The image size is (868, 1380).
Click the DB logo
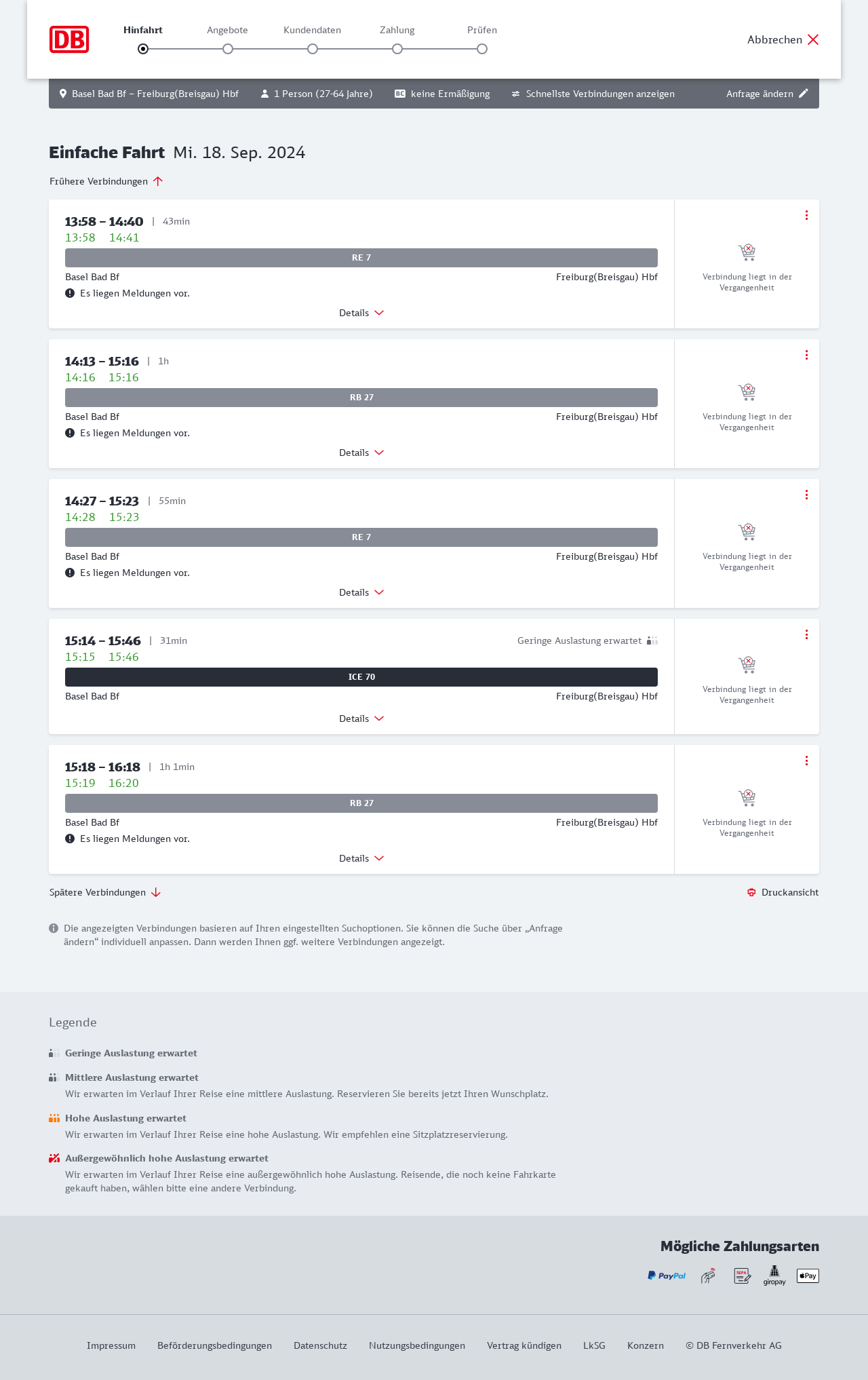(69, 39)
